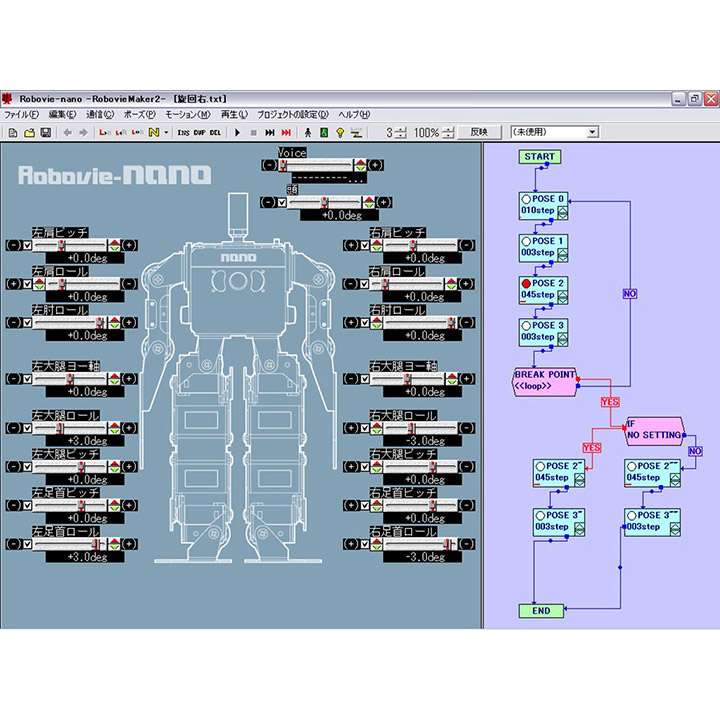Click the red fast-forward toolbar icon
Screen dimensions: 720x720
286,132
